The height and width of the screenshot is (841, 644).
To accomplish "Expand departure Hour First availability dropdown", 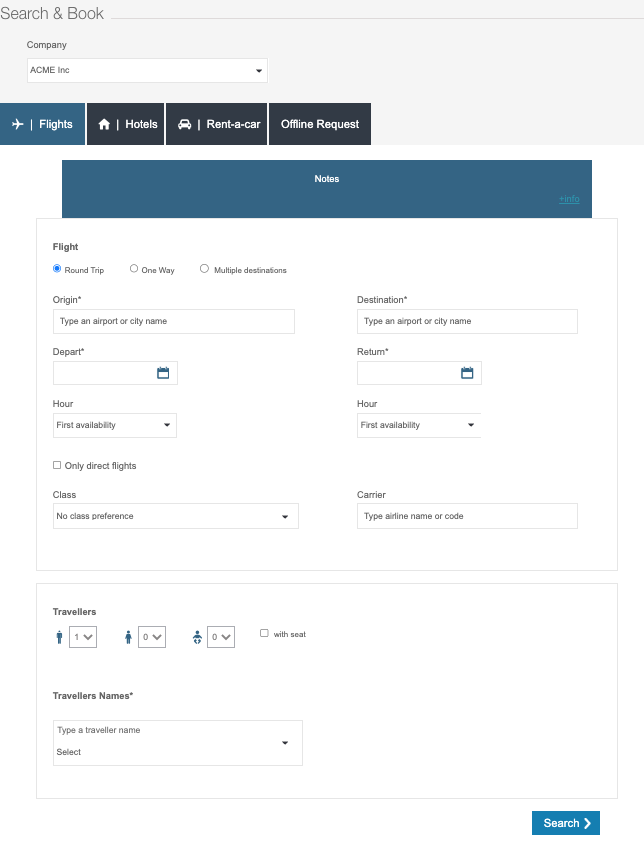I will tap(114, 425).
